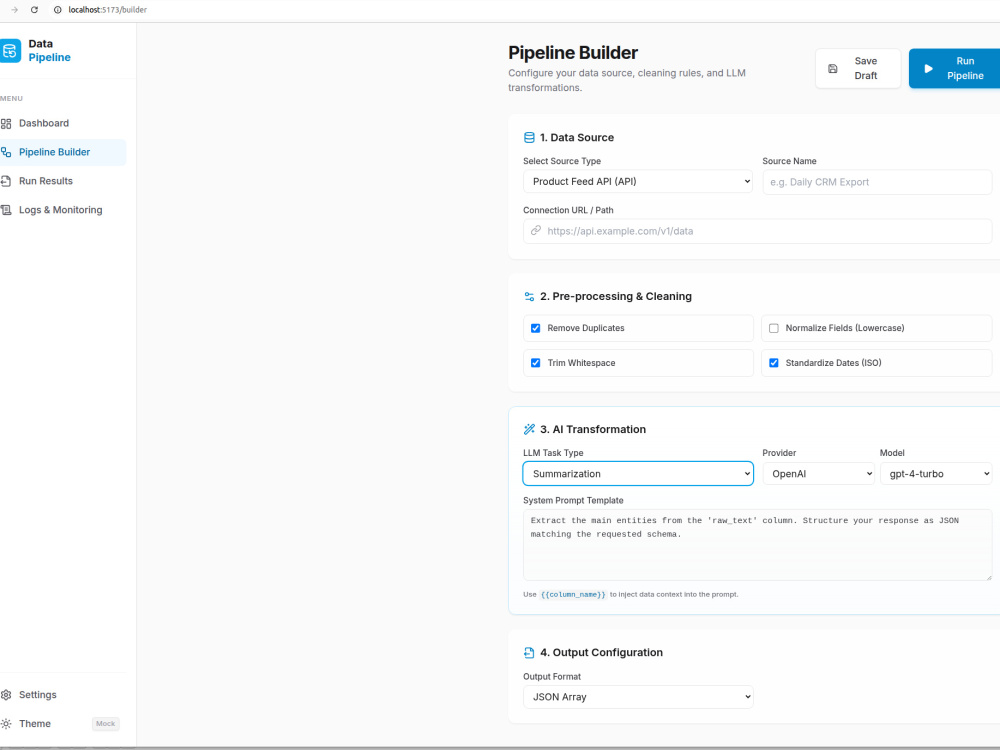
Task: Reload the page with browser refresh icon
Action: (x=34, y=10)
